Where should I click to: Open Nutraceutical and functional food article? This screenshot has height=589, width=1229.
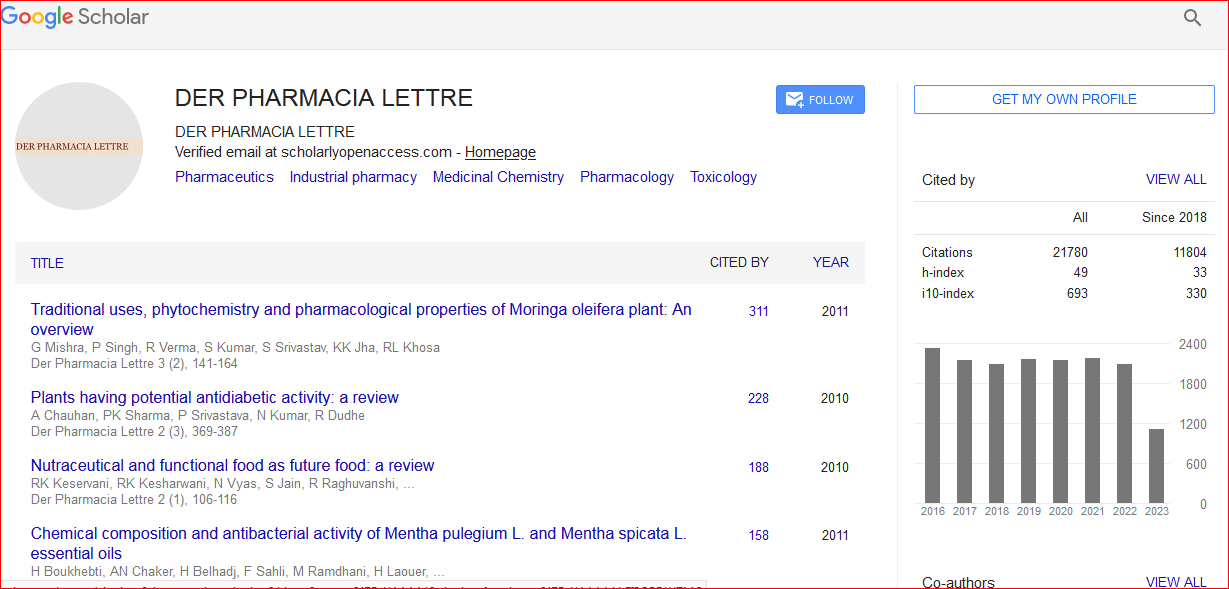pyautogui.click(x=232, y=465)
